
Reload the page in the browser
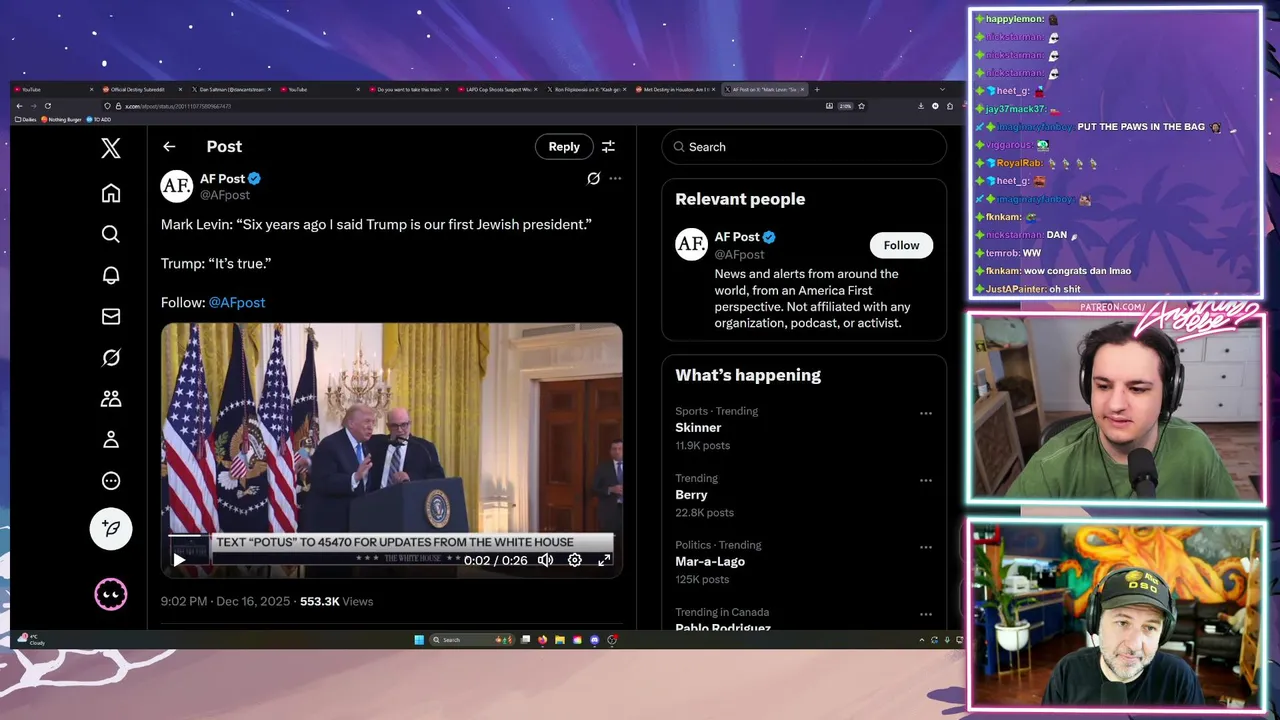click(48, 106)
